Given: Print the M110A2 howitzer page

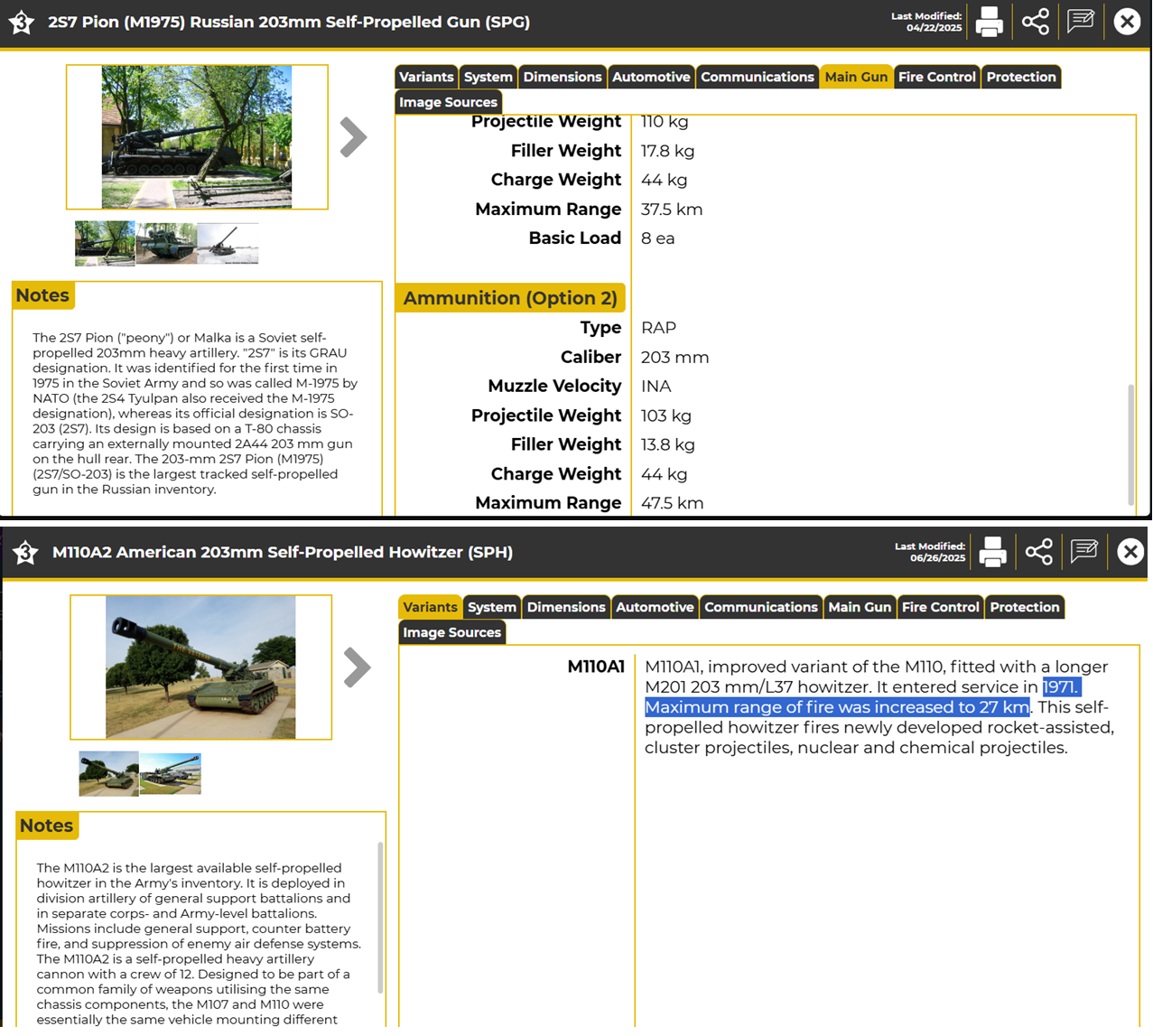Looking at the screenshot, I should (993, 552).
